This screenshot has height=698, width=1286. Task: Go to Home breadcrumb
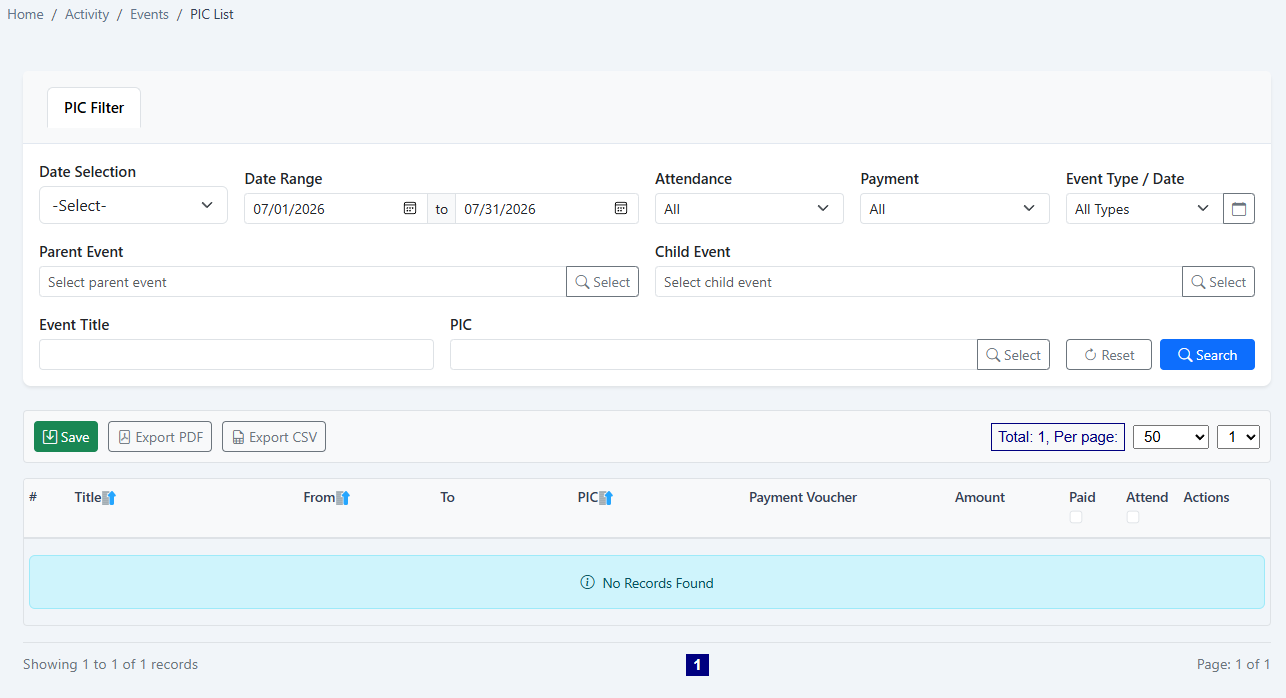(25, 15)
